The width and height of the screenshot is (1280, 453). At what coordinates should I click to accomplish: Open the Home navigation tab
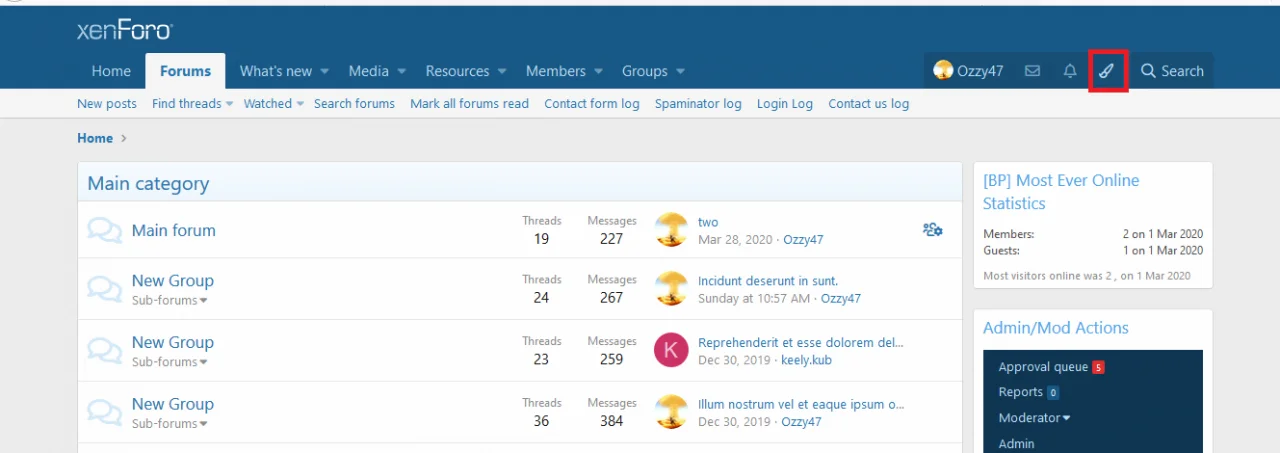pos(111,71)
